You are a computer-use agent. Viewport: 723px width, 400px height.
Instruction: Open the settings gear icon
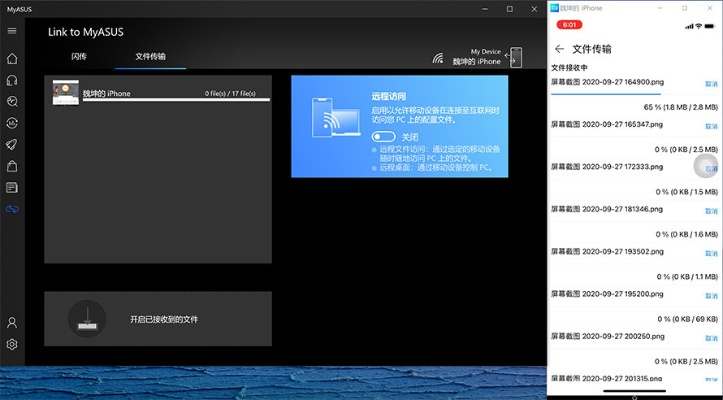click(12, 345)
